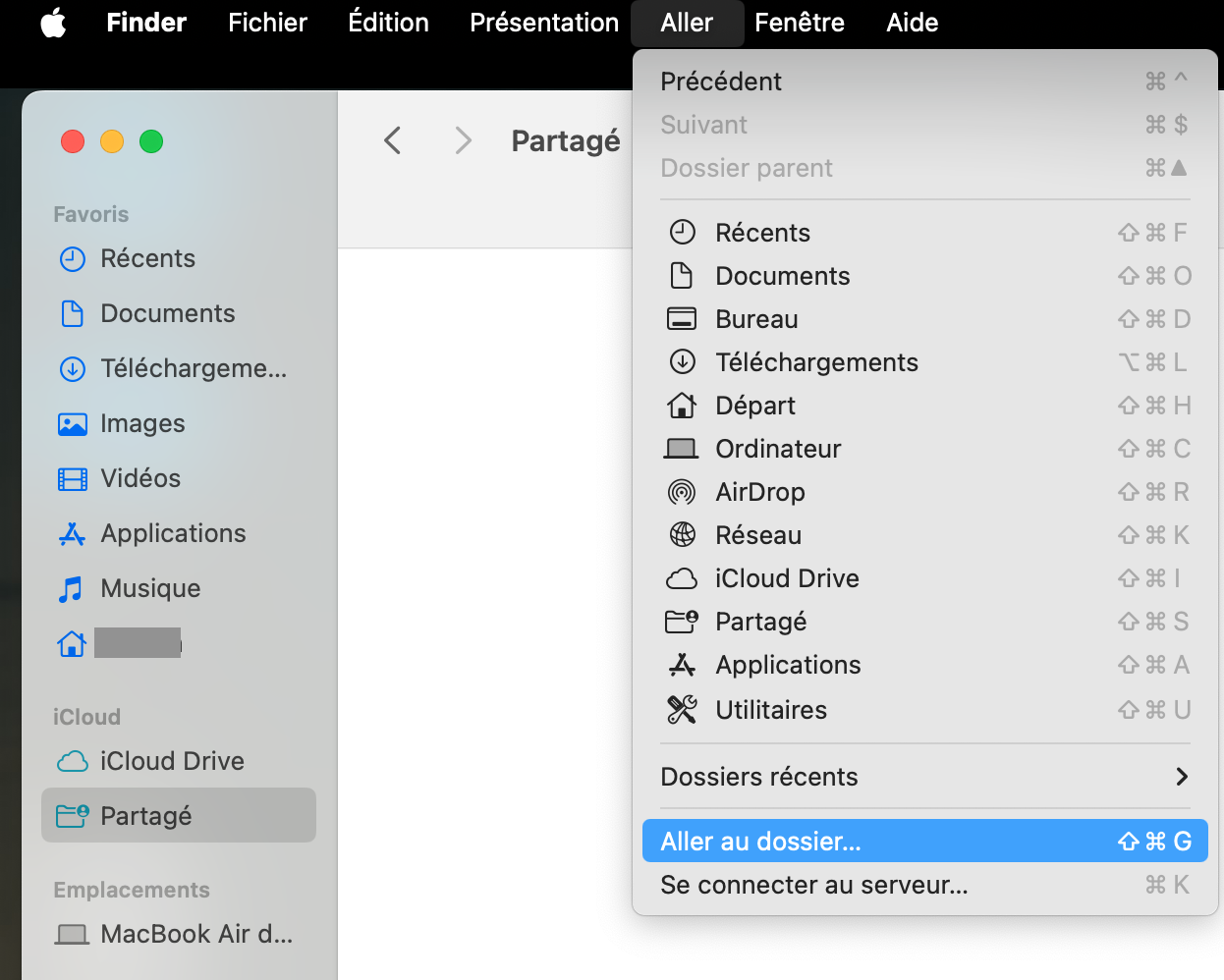Click the Partagé folder icon in Aller menu
Screen dimensions: 1224x980
(x=682, y=622)
